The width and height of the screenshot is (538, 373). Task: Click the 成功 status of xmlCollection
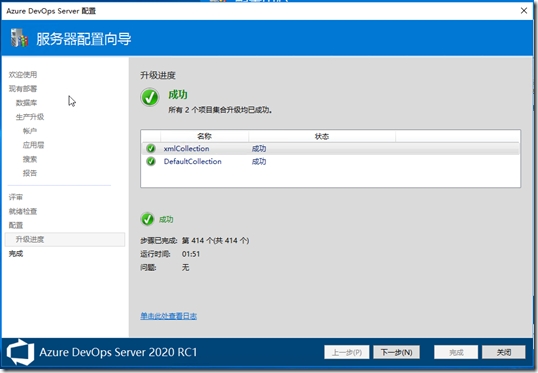(259, 149)
